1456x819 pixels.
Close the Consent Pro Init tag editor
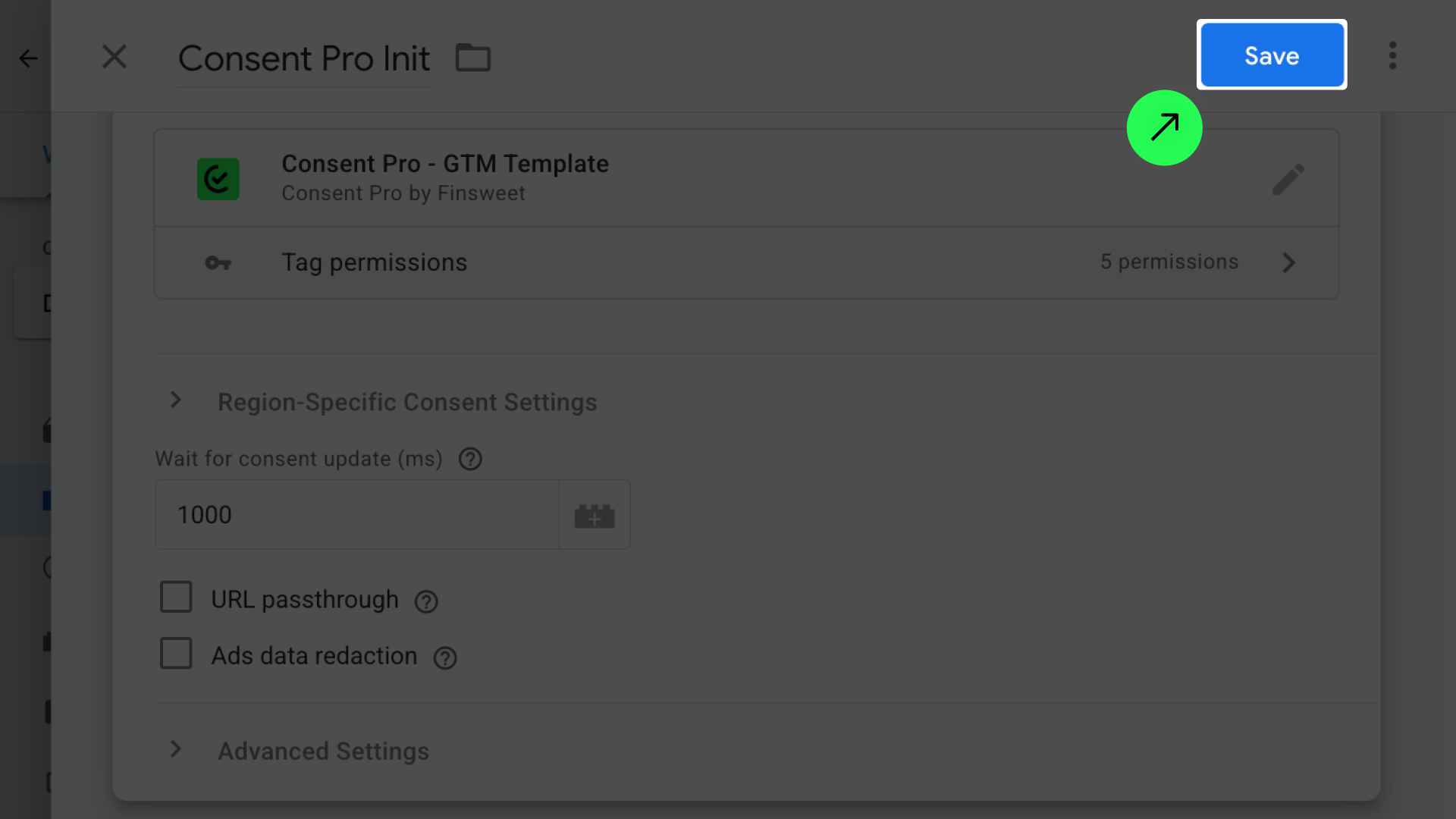point(115,57)
